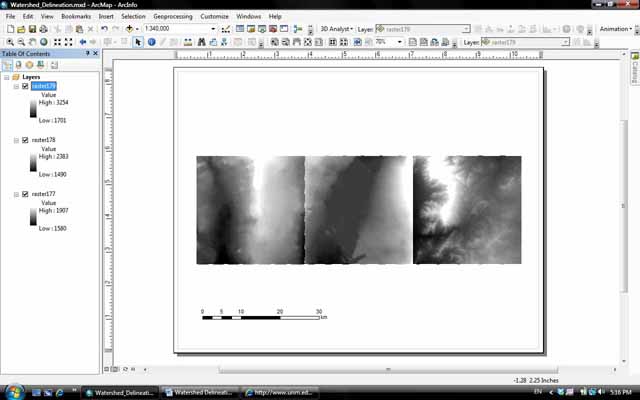Viewport: 640px width, 400px height.
Task: Open the Geoprocessing menu
Action: [x=173, y=17]
